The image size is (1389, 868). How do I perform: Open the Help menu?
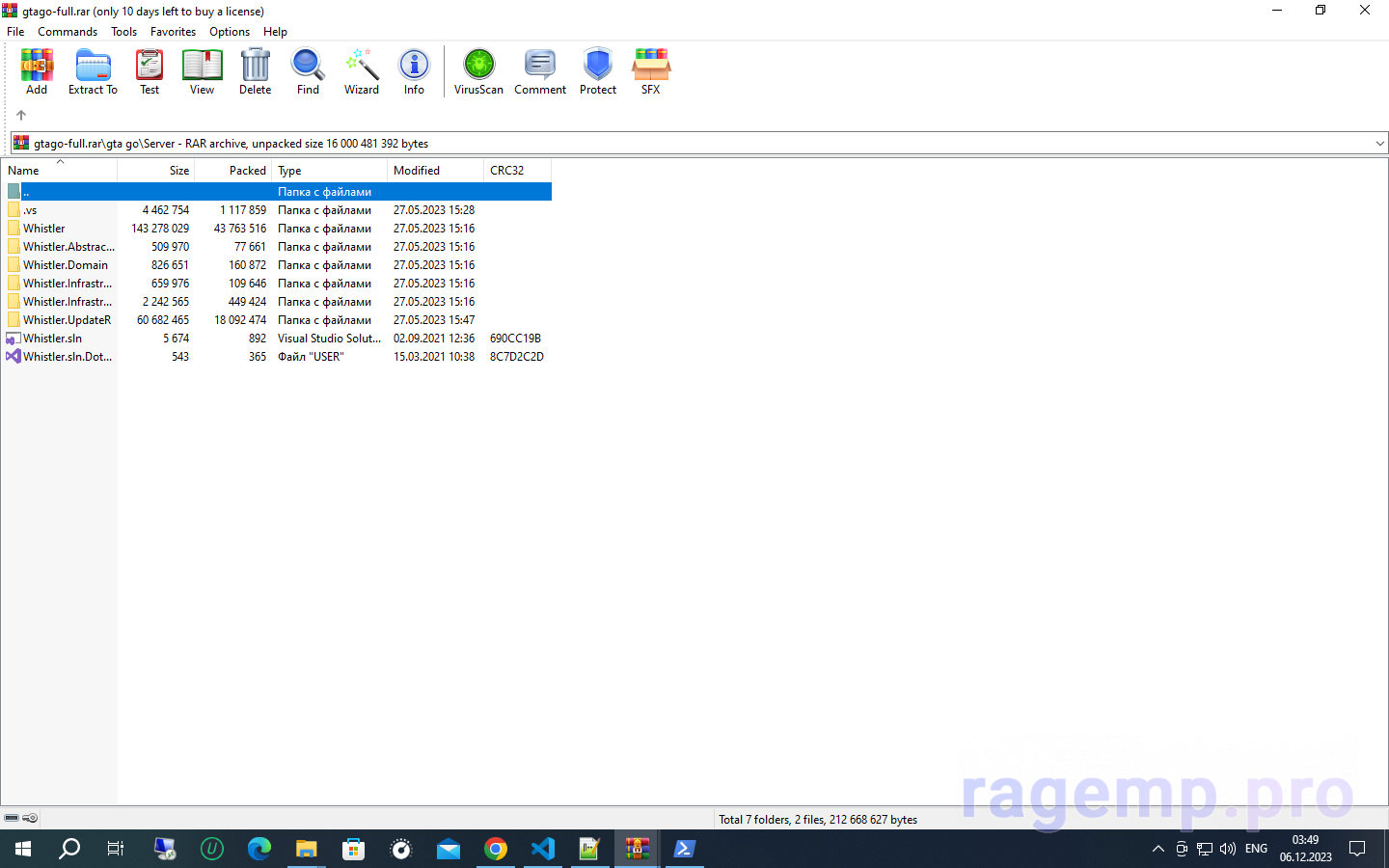click(275, 32)
